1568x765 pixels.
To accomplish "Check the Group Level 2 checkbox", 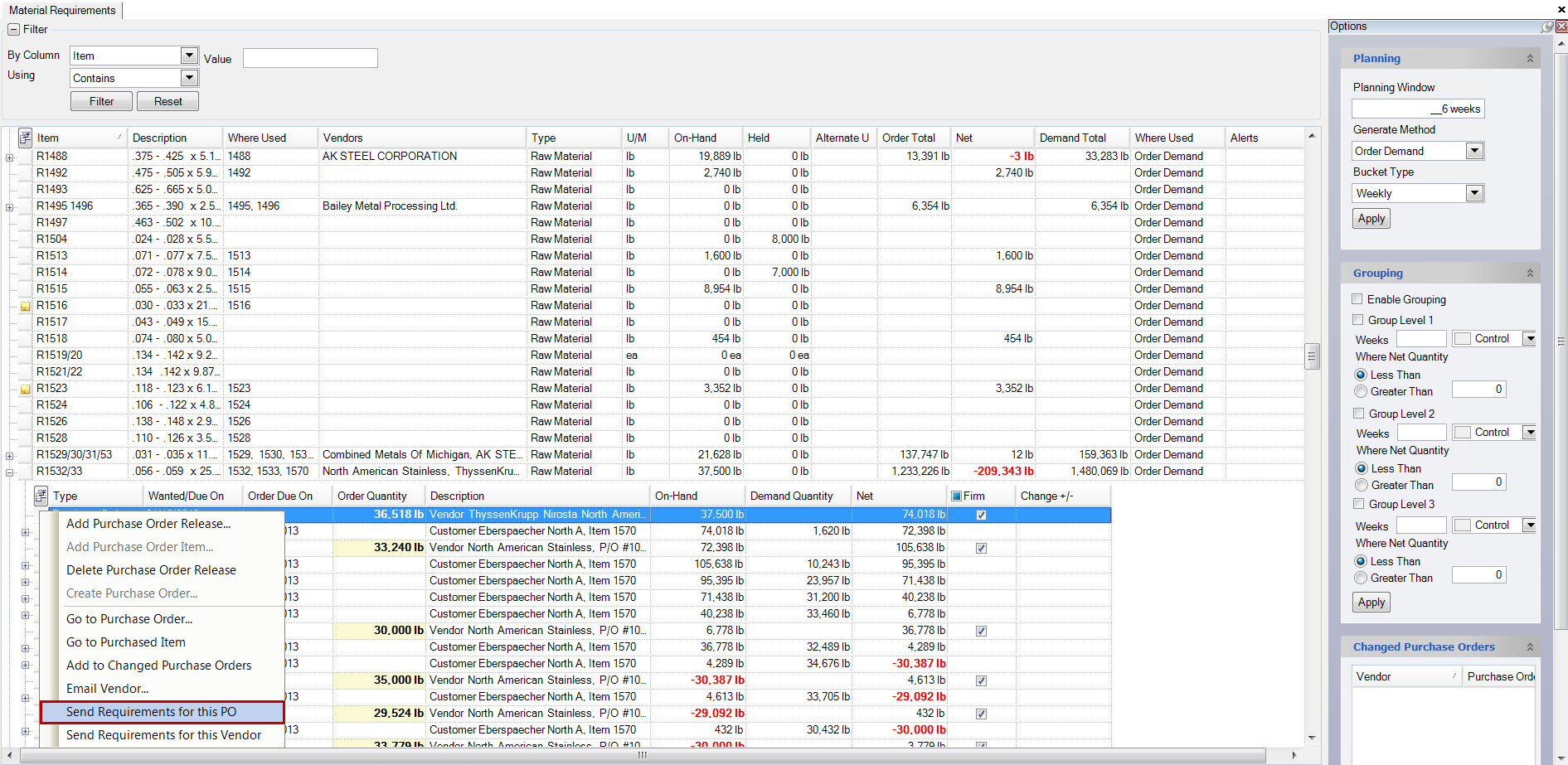I will [1358, 414].
